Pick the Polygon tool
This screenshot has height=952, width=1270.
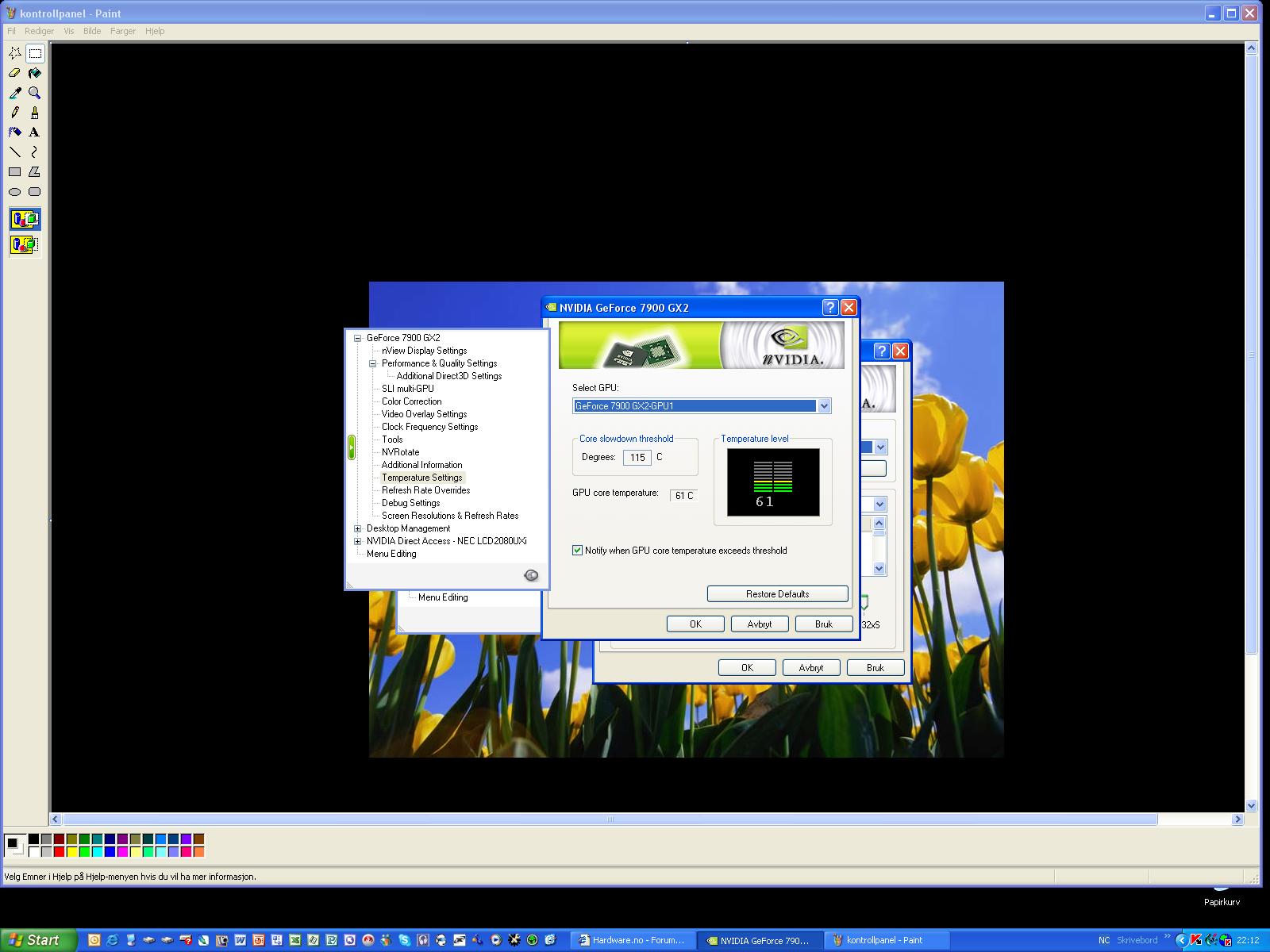point(35,172)
